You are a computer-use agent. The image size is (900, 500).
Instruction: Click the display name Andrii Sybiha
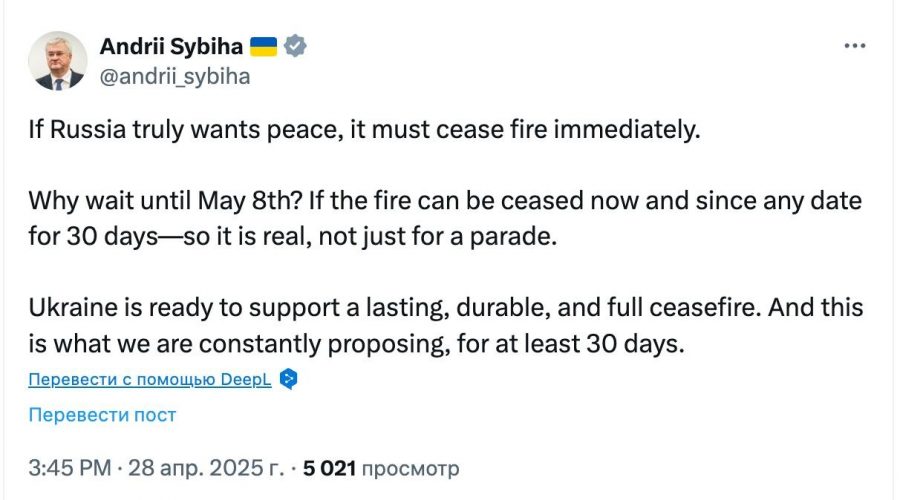[171, 46]
